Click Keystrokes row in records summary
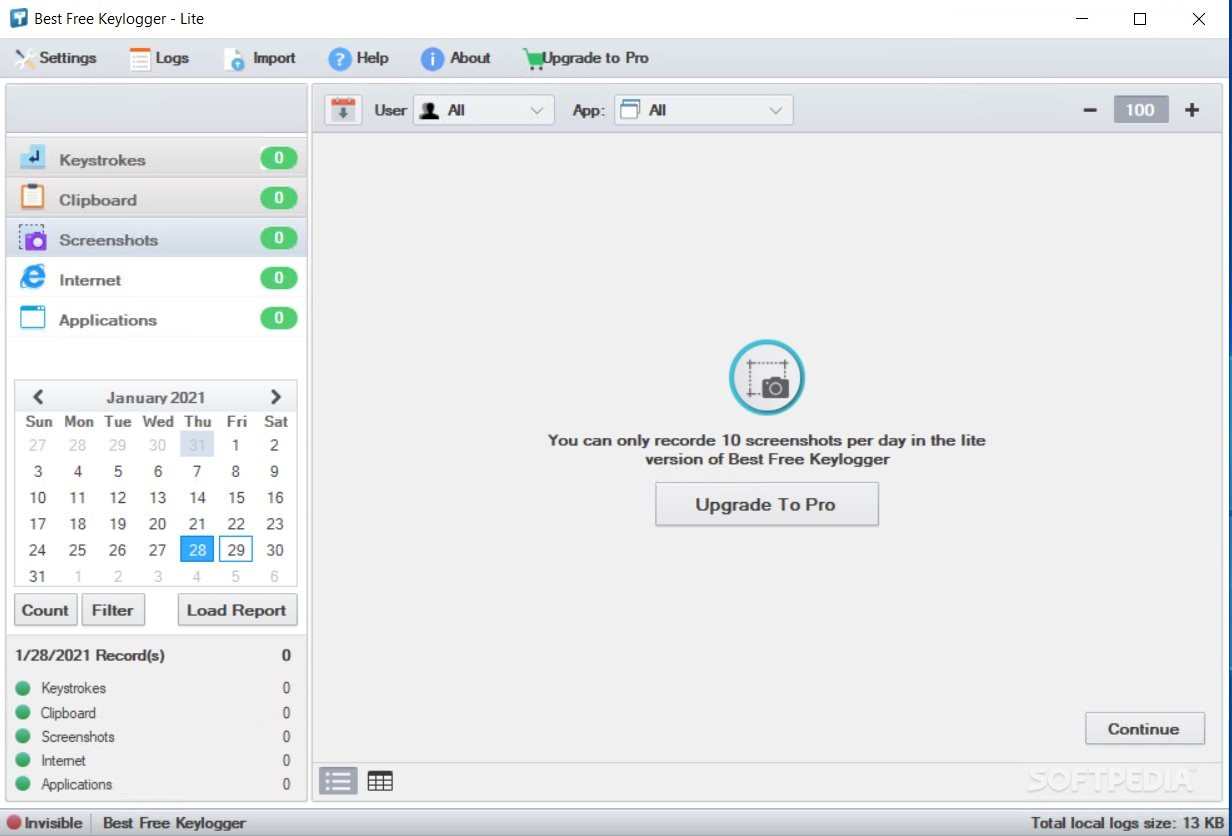 [x=153, y=688]
